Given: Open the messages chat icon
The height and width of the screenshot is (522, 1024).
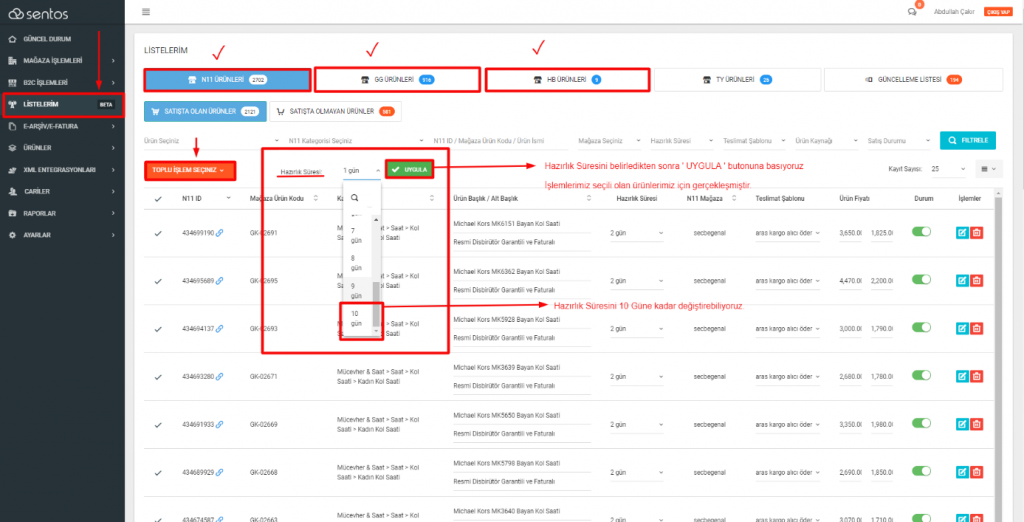Looking at the screenshot, I should 911,12.
